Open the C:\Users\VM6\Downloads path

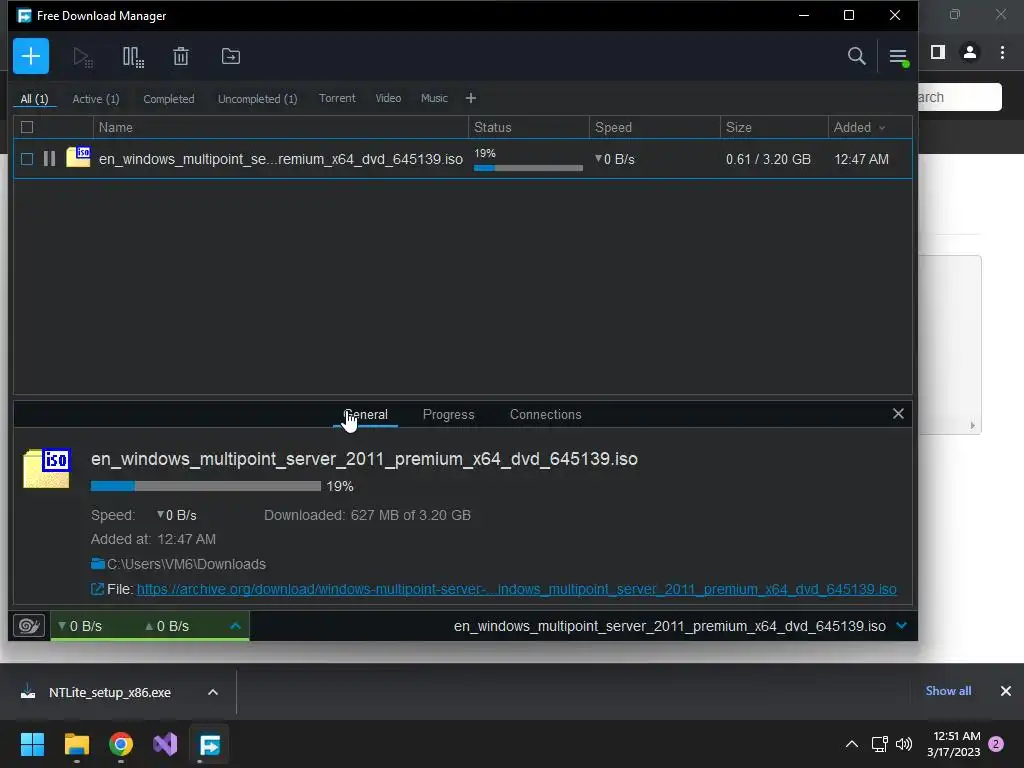point(186,564)
